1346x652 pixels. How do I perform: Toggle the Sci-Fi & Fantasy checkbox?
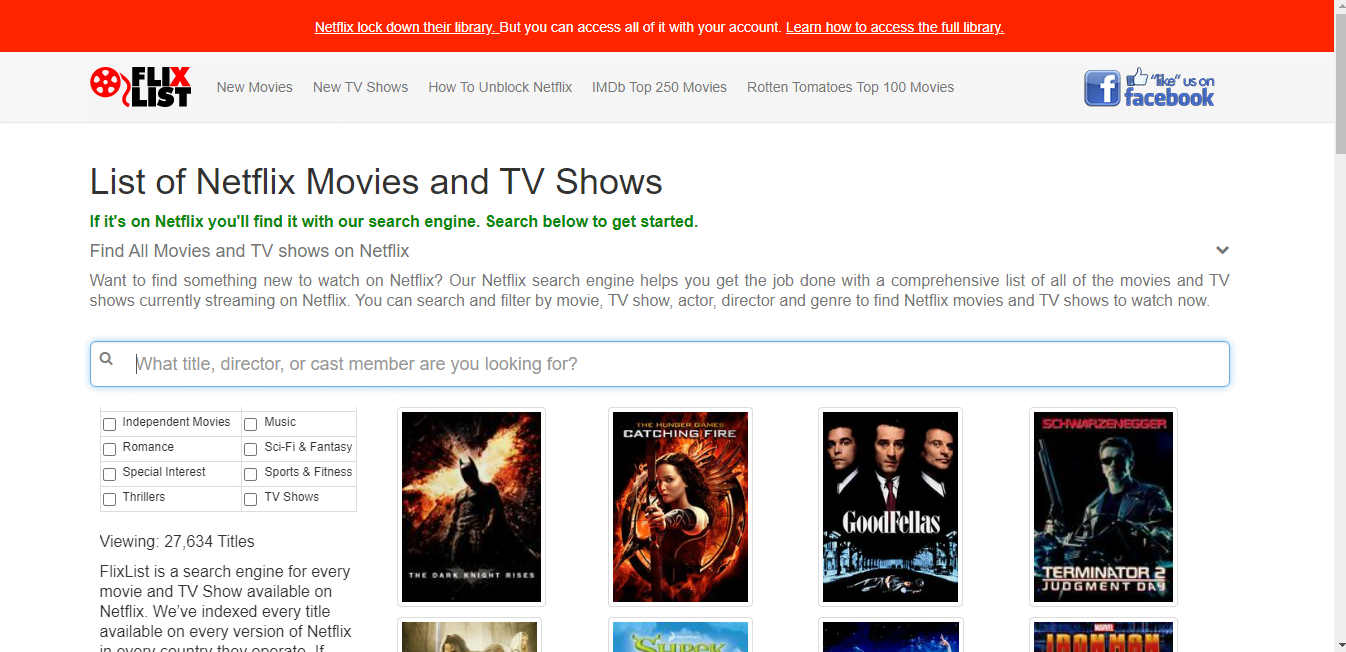[x=251, y=449]
